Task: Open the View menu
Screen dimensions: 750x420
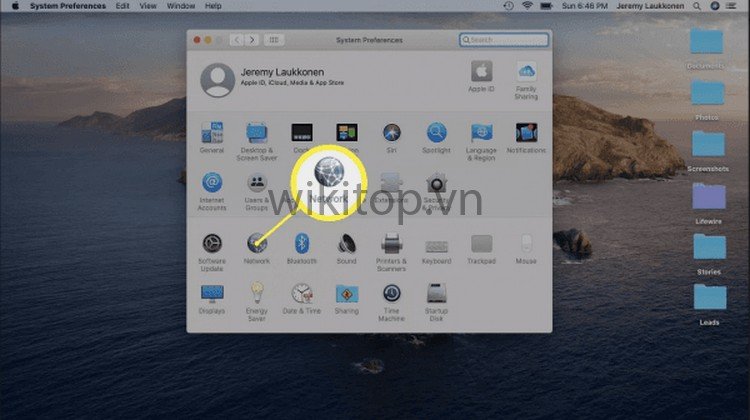Action: click(x=149, y=6)
